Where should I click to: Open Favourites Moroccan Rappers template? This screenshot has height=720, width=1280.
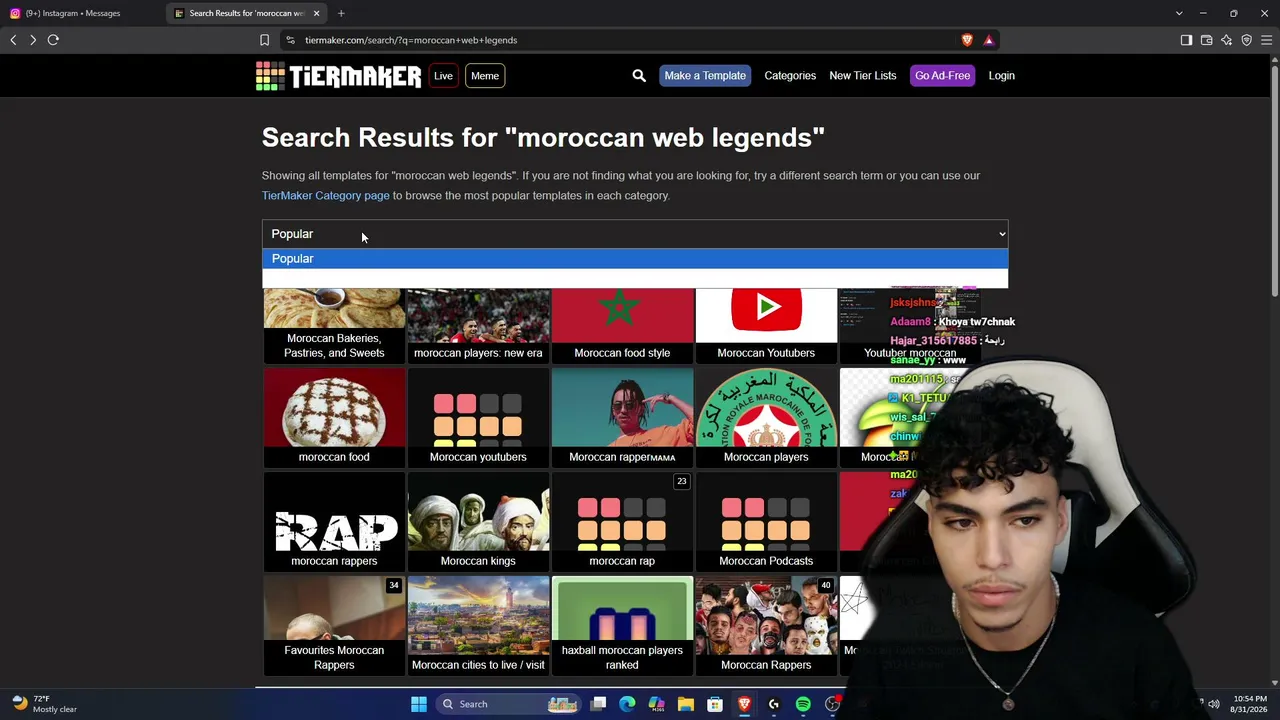[x=334, y=625]
